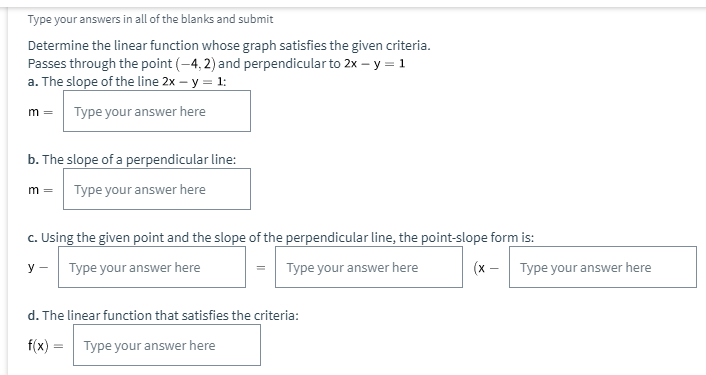Viewport: 706px width, 375px height.
Task: Focus the f(x) answer field in part d
Action: point(167,345)
